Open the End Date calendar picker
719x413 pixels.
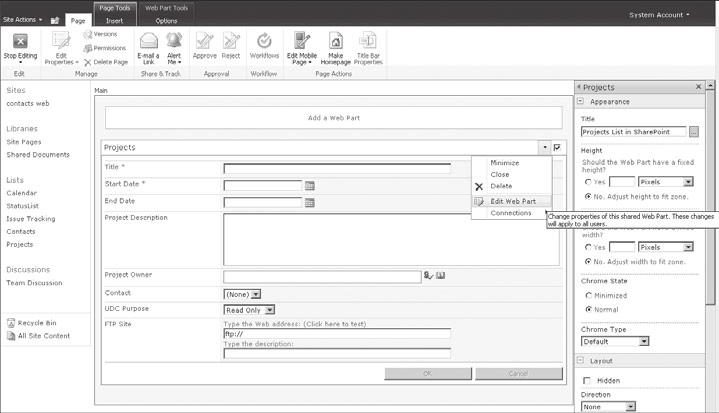click(310, 202)
